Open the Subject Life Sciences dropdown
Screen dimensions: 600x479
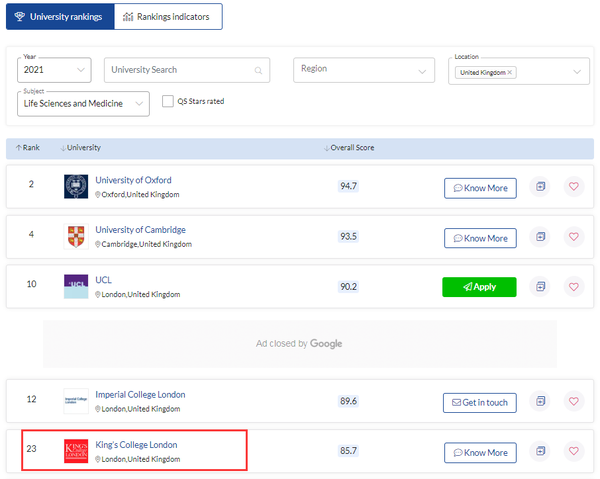click(83, 104)
